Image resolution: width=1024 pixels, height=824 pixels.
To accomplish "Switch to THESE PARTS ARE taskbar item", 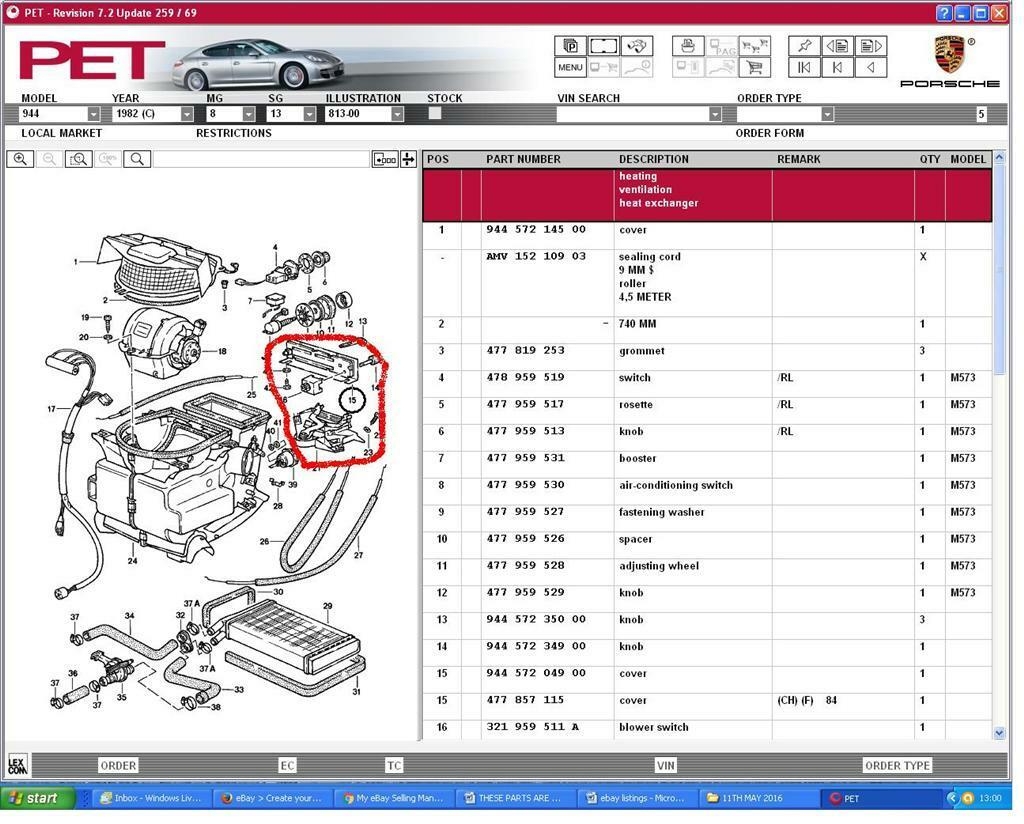I will (515, 798).
